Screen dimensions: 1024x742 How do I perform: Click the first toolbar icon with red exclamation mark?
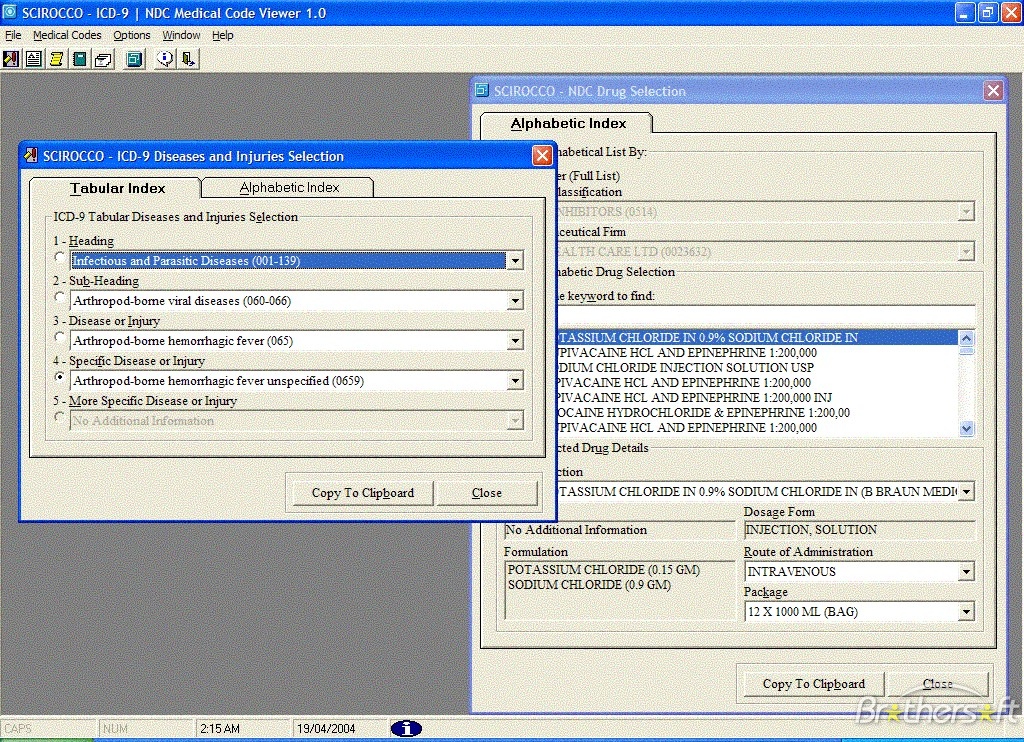pos(11,59)
